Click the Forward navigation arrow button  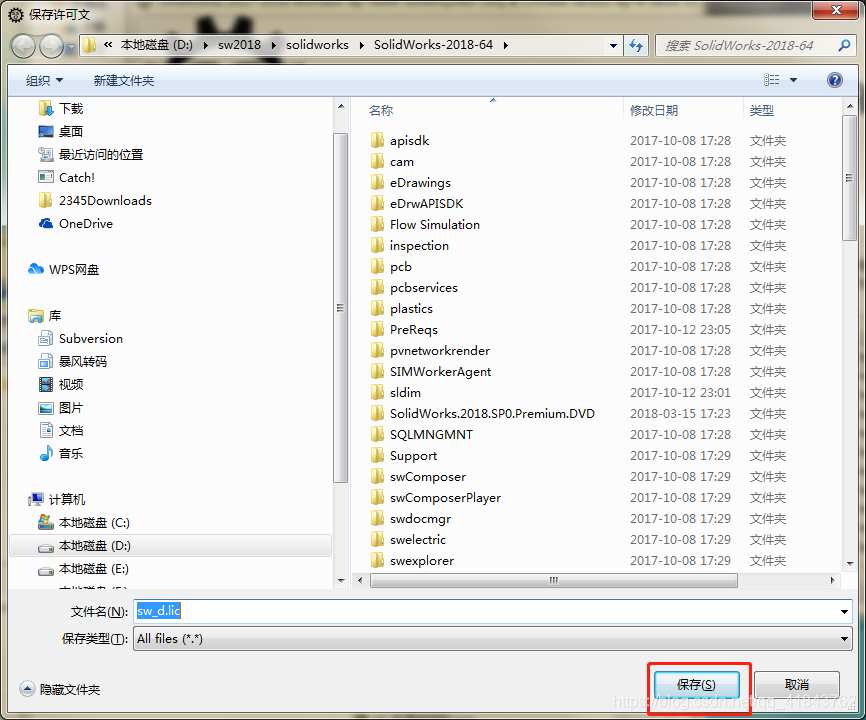pyautogui.click(x=51, y=46)
